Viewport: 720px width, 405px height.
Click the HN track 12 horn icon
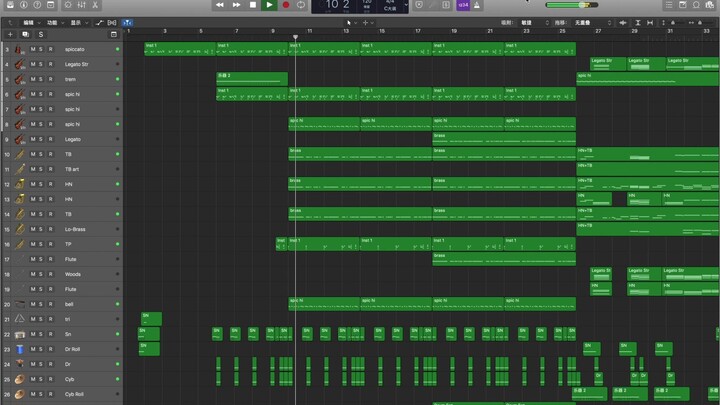coord(19,184)
